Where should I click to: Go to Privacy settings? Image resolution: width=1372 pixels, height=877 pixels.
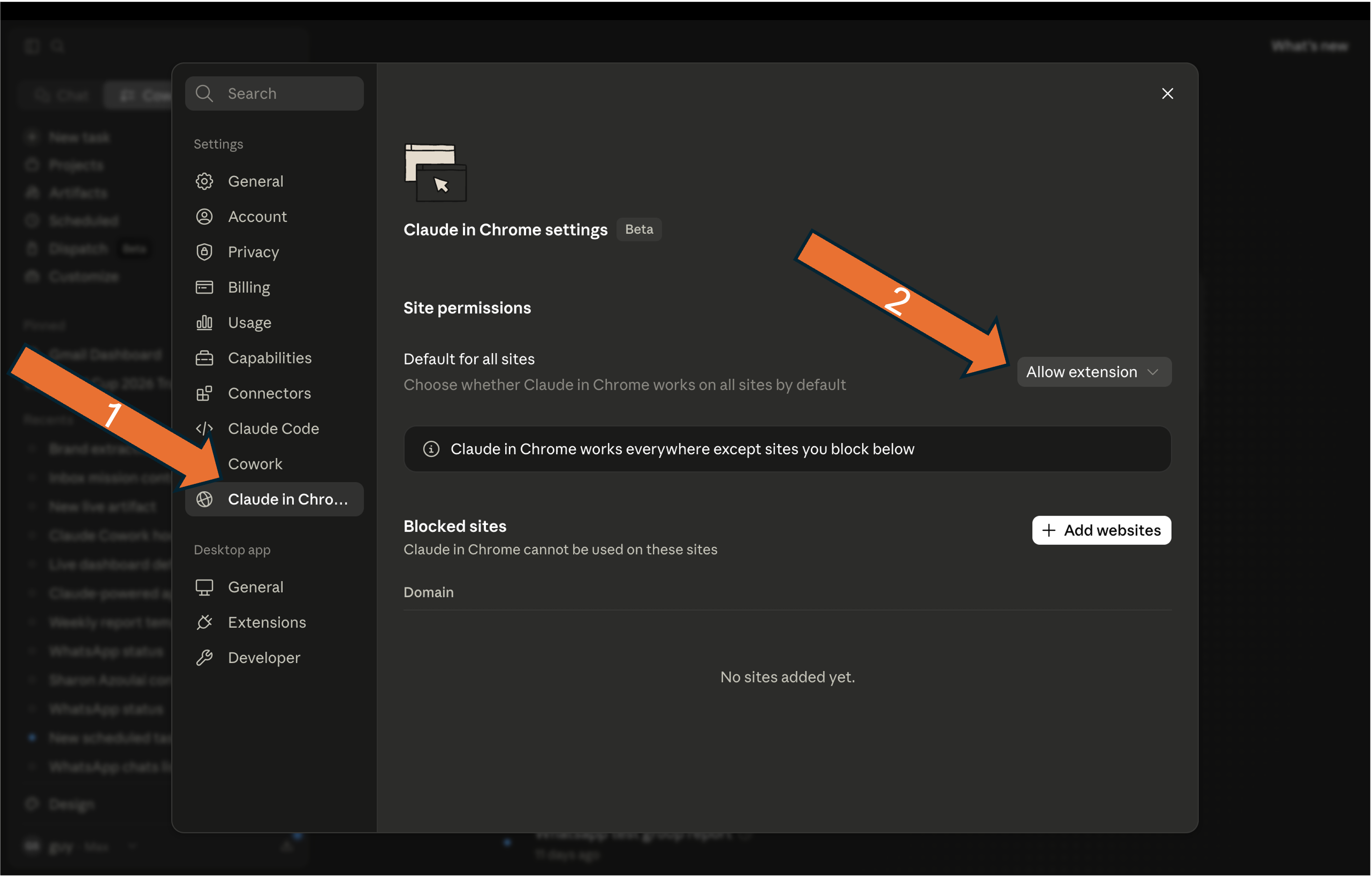pyautogui.click(x=274, y=251)
